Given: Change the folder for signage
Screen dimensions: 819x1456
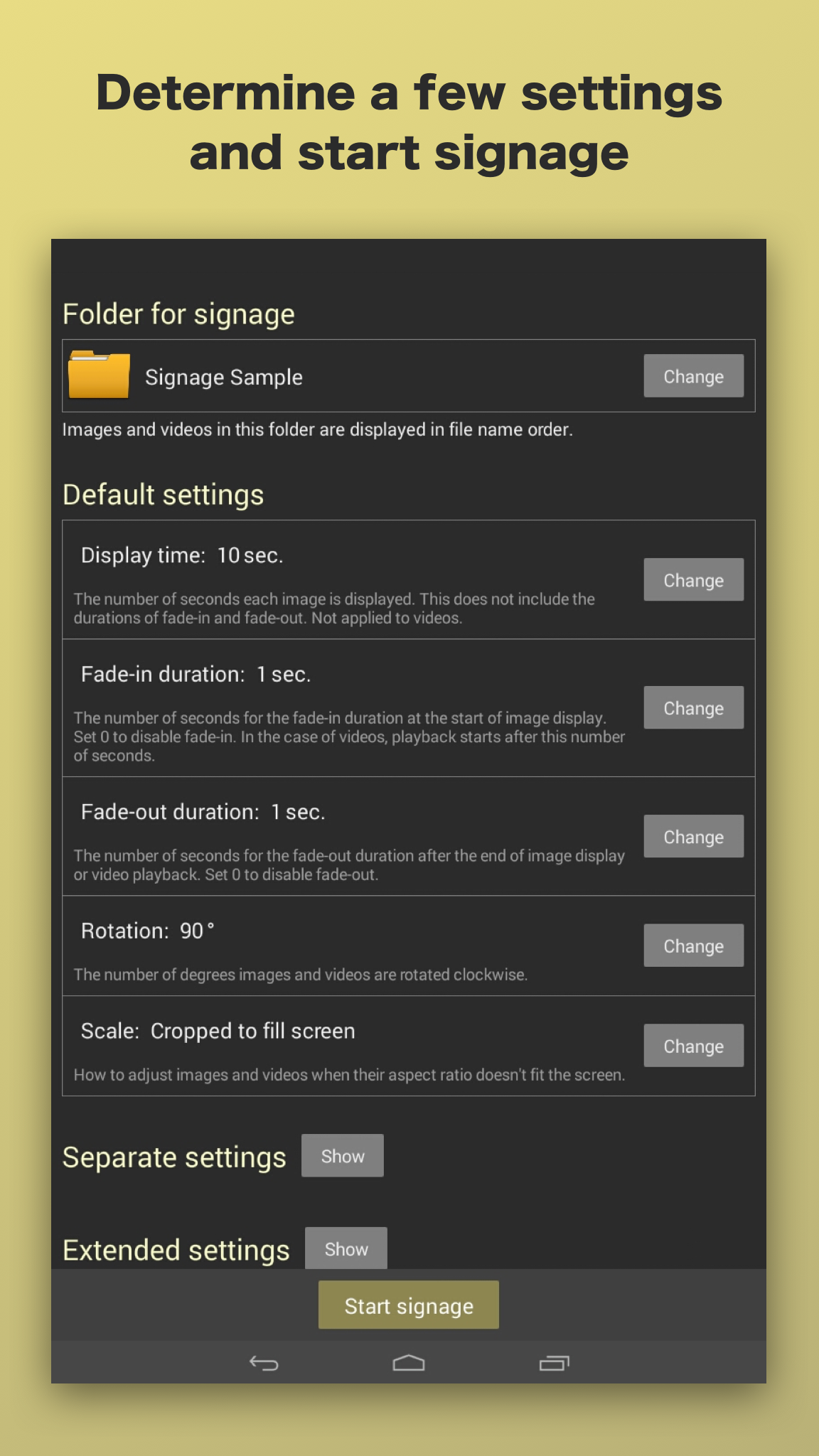Looking at the screenshot, I should 693,376.
